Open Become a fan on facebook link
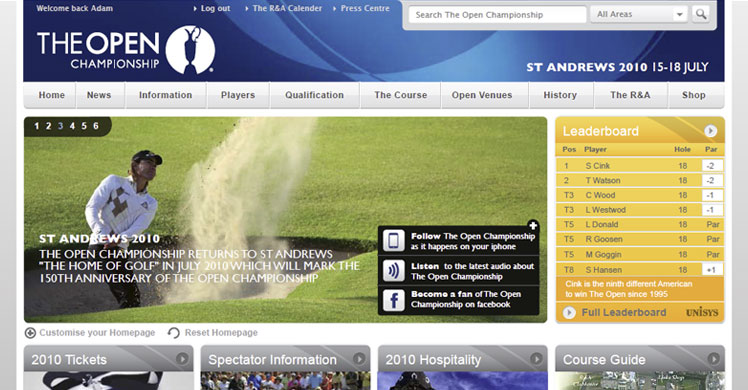The image size is (748, 390). (466, 299)
